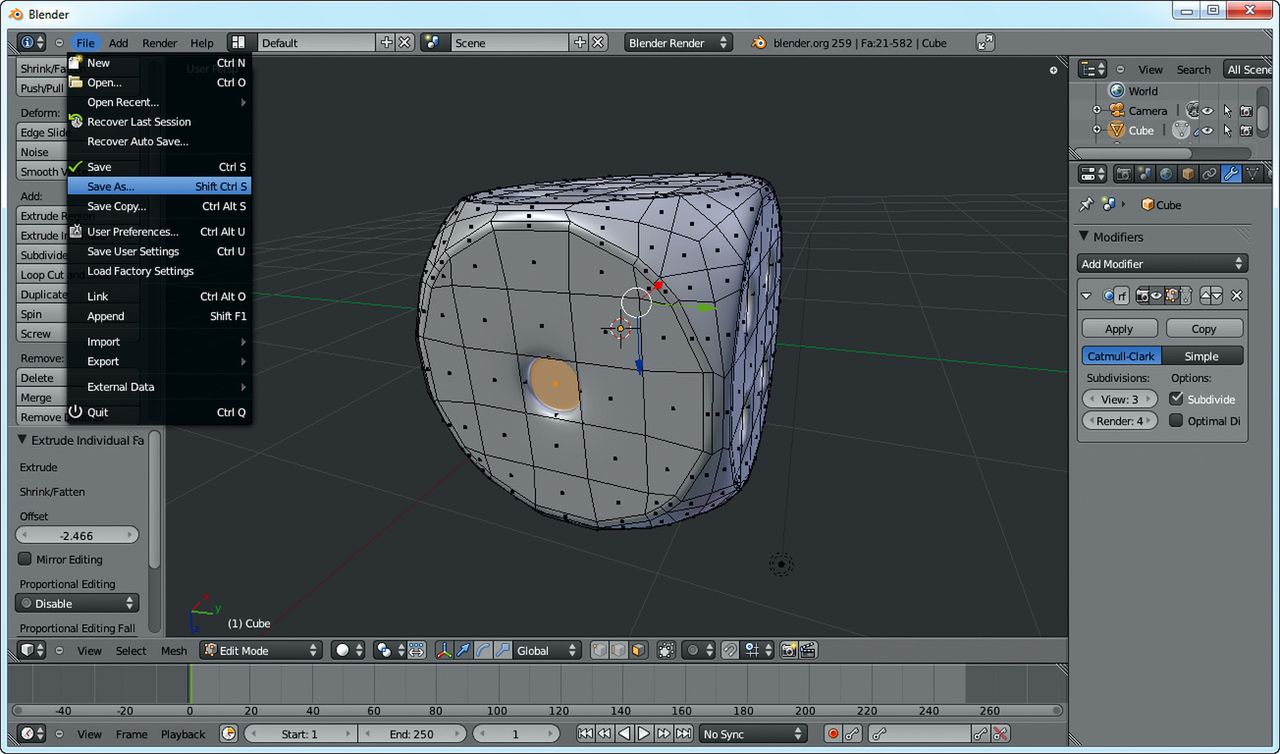This screenshot has width=1280, height=754.
Task: Click the play animation forward button
Action: point(644,734)
